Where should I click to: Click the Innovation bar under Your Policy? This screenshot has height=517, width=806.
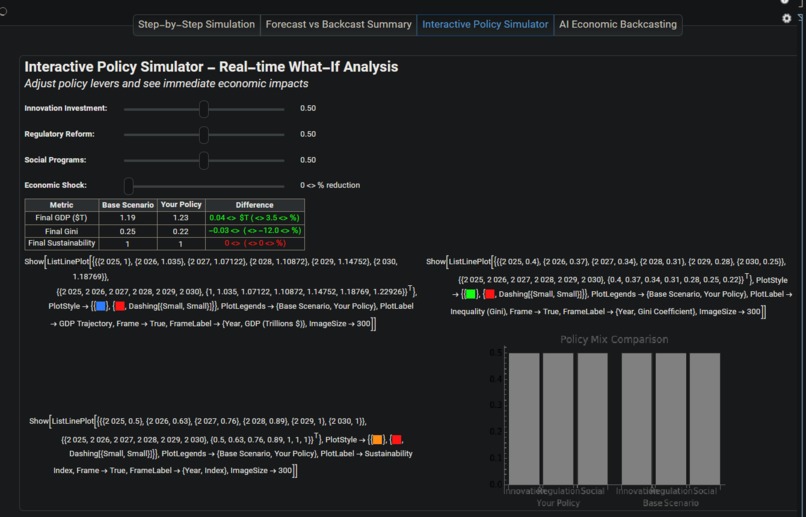pos(524,418)
